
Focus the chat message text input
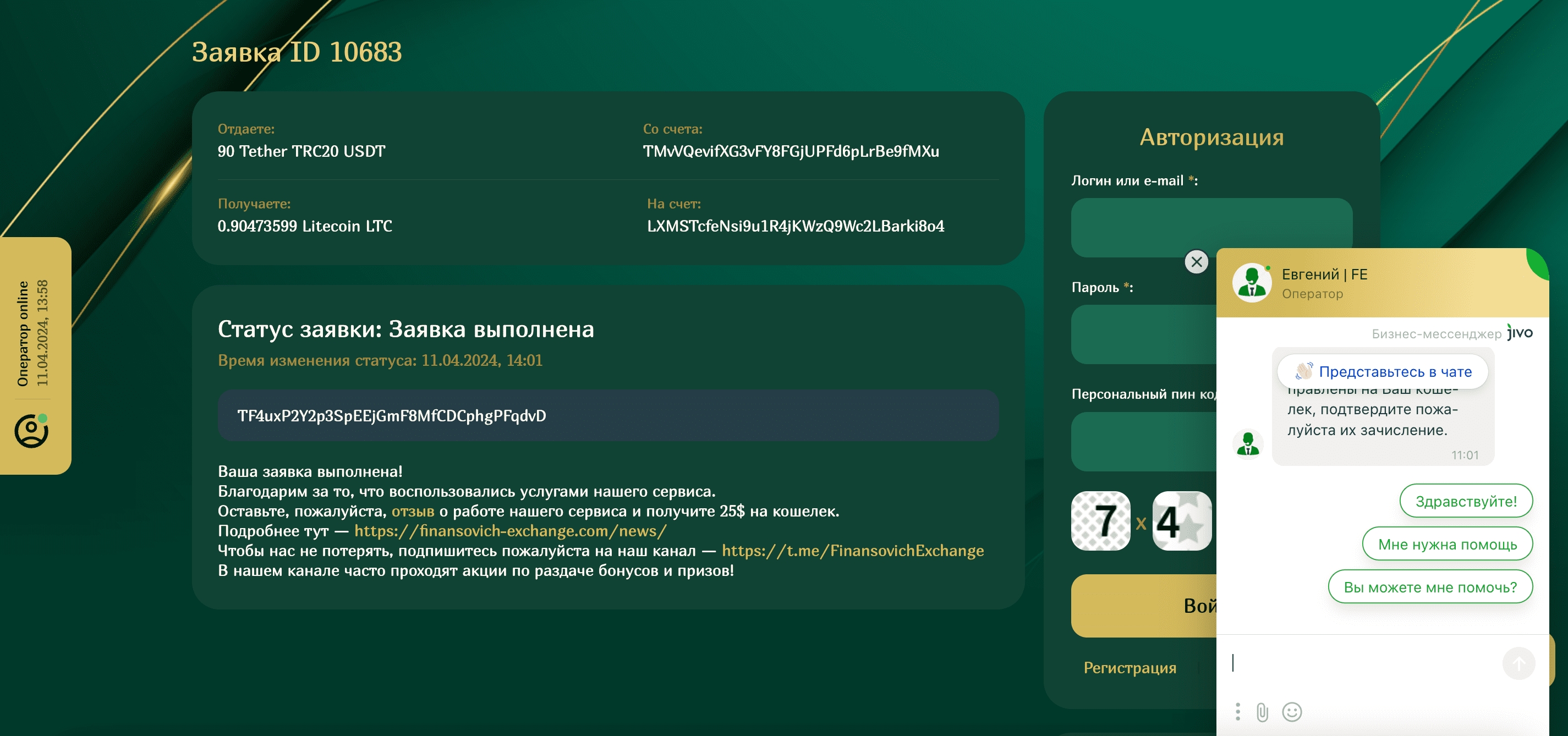coord(1361,663)
